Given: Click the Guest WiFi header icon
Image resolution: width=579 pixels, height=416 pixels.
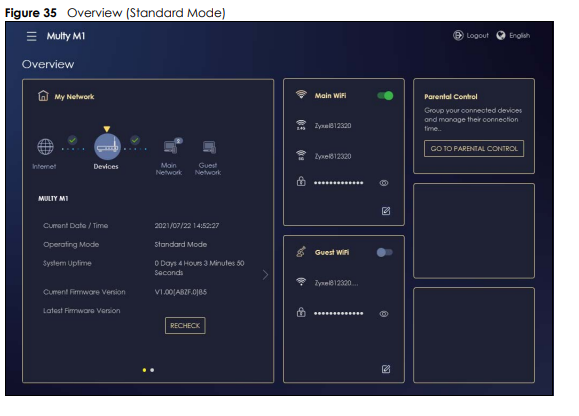Looking at the screenshot, I should pos(301,252).
